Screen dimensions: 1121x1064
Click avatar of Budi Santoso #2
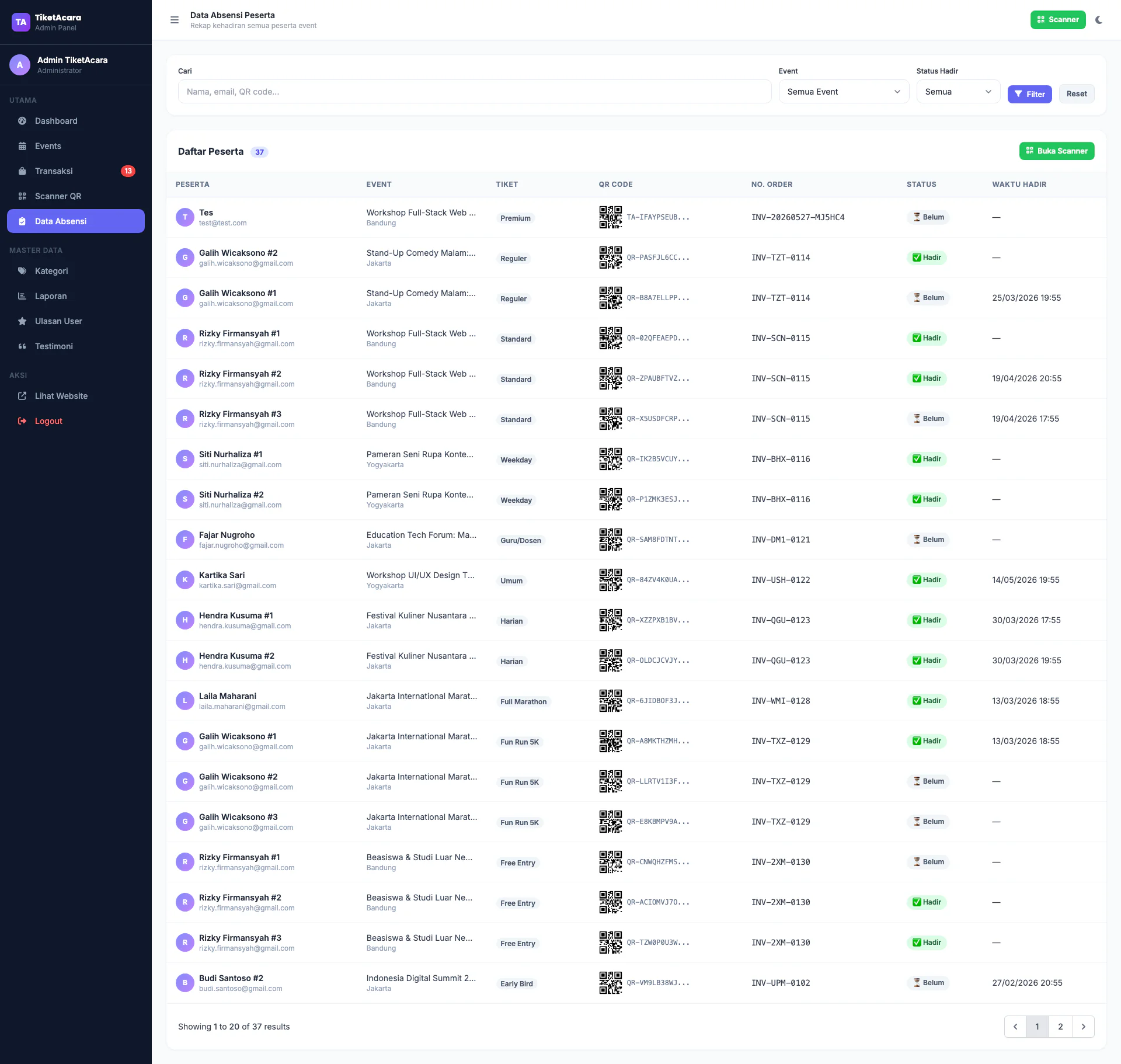tap(185, 983)
